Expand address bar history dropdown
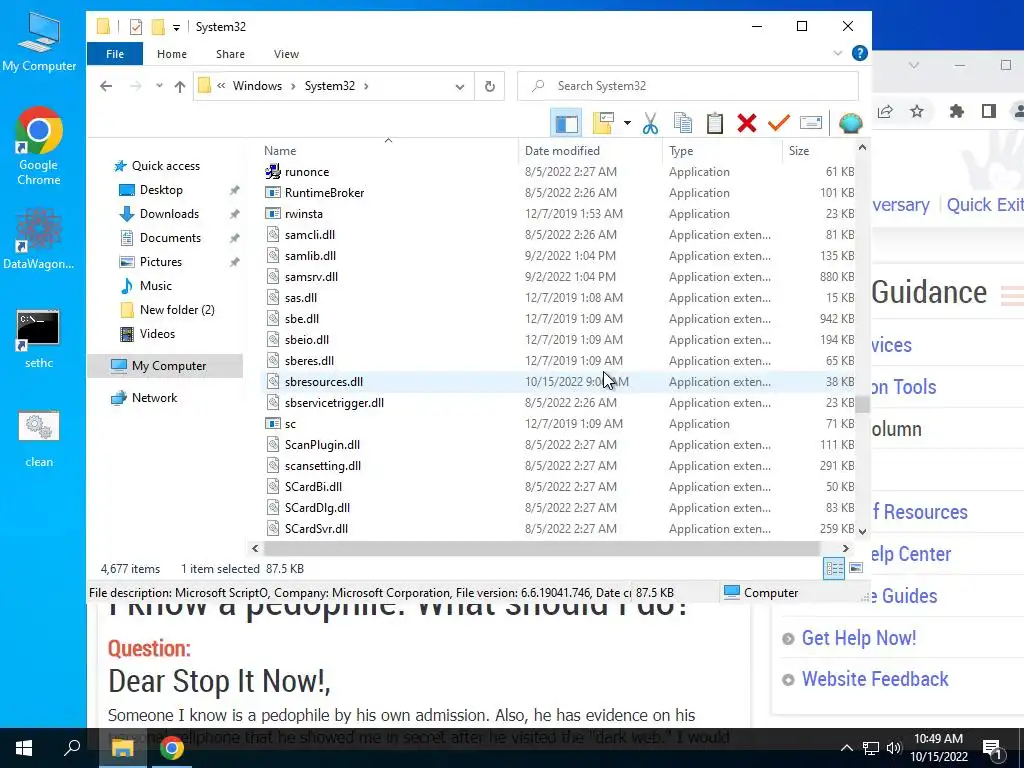 coord(460,86)
